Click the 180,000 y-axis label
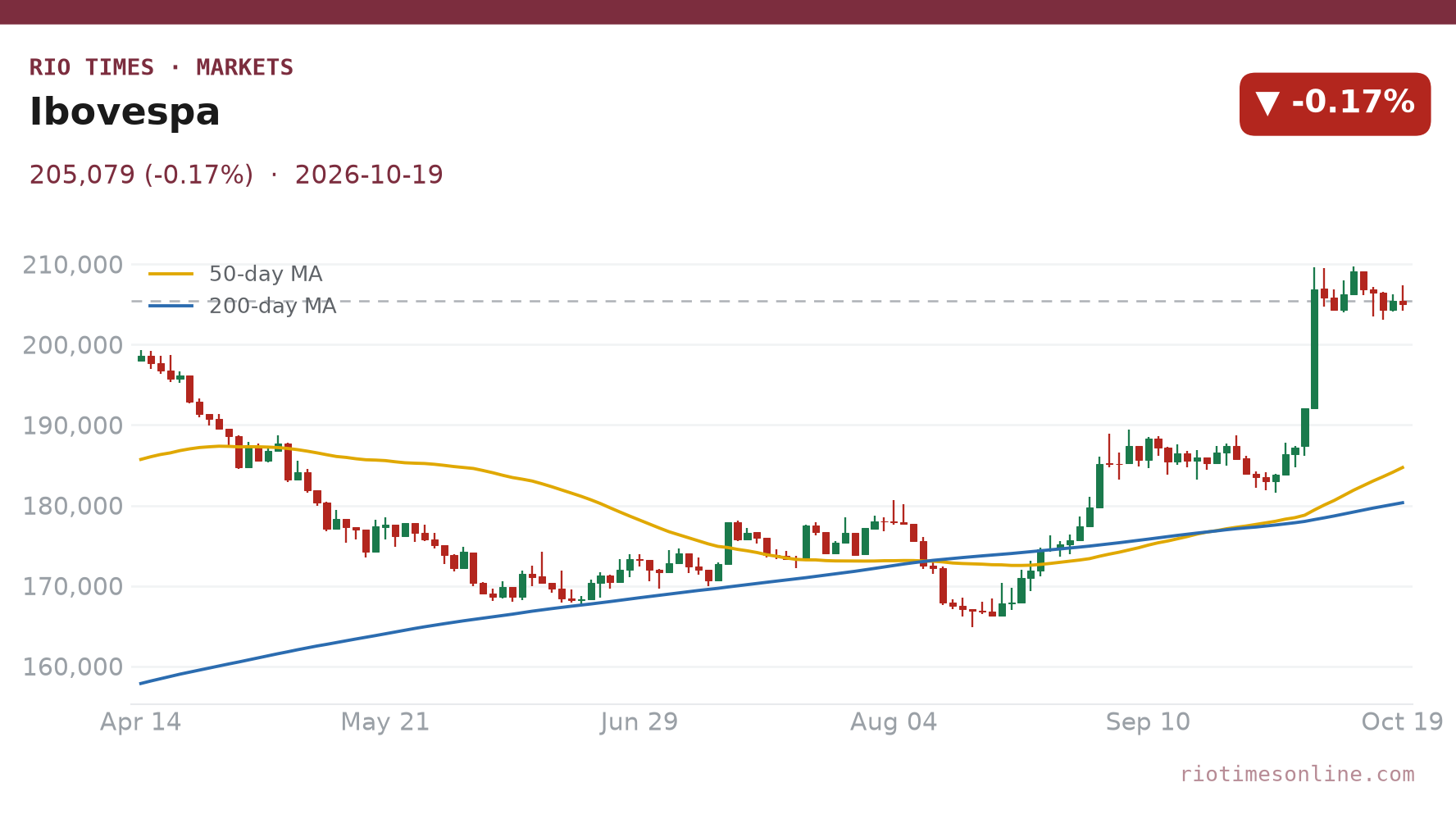The height and width of the screenshot is (819, 1456). [x=72, y=507]
